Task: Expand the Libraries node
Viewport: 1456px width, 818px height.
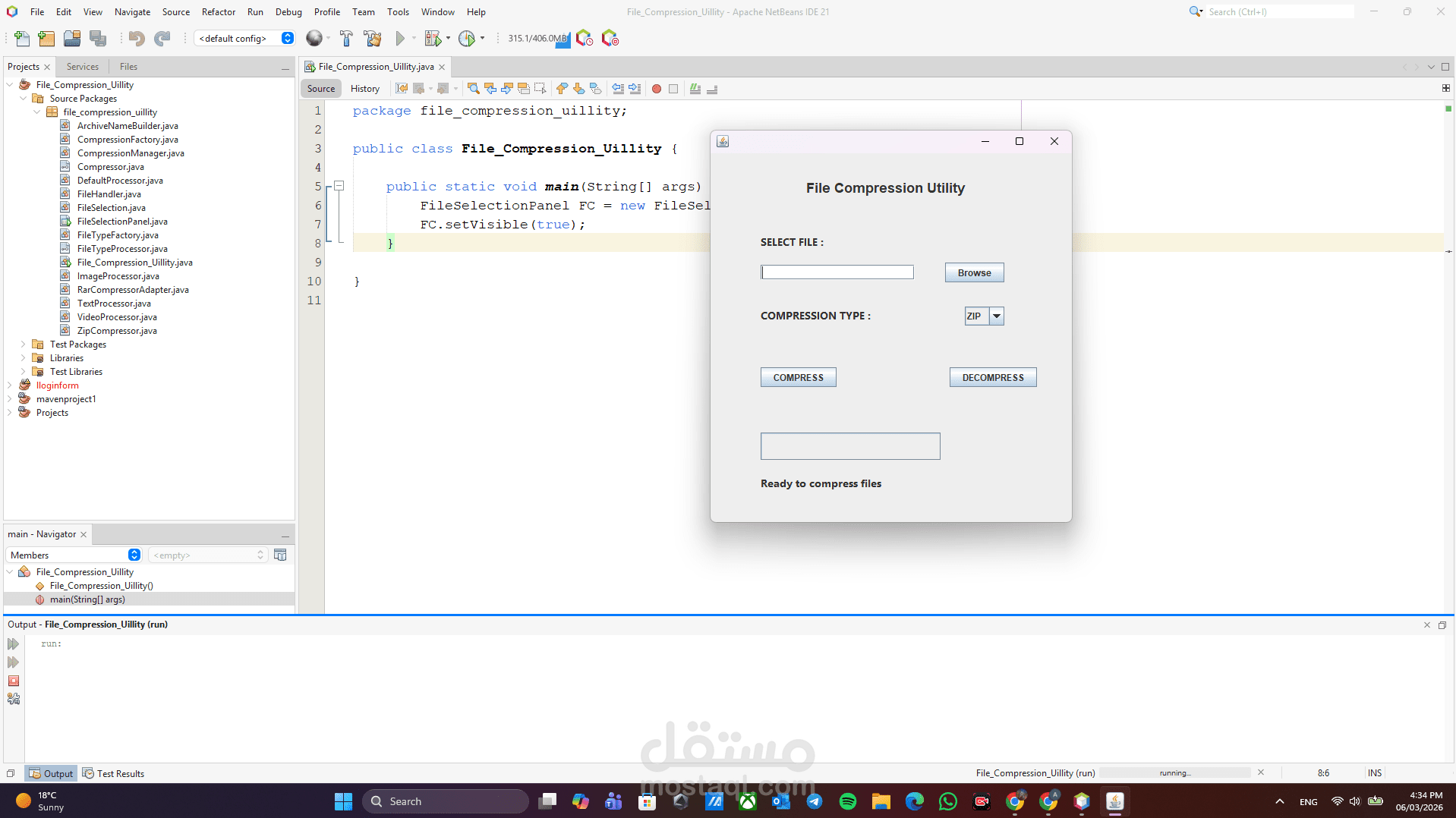Action: pyautogui.click(x=24, y=358)
